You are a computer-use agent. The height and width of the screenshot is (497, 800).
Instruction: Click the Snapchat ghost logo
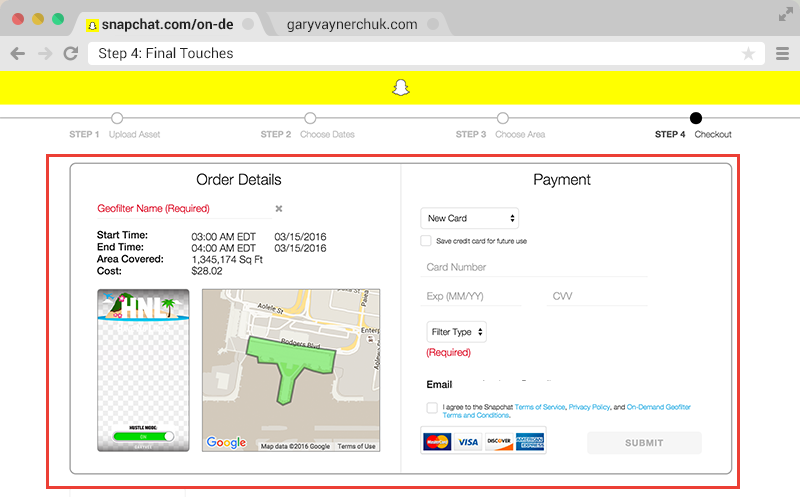coord(401,87)
